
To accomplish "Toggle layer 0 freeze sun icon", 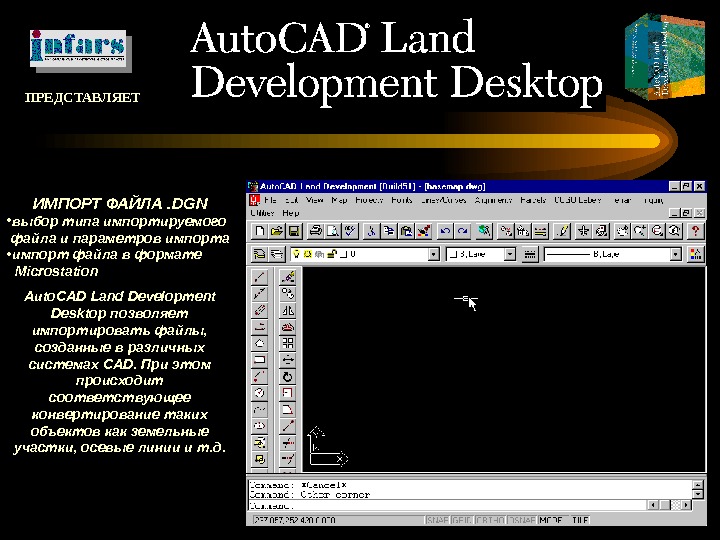I will 307,254.
